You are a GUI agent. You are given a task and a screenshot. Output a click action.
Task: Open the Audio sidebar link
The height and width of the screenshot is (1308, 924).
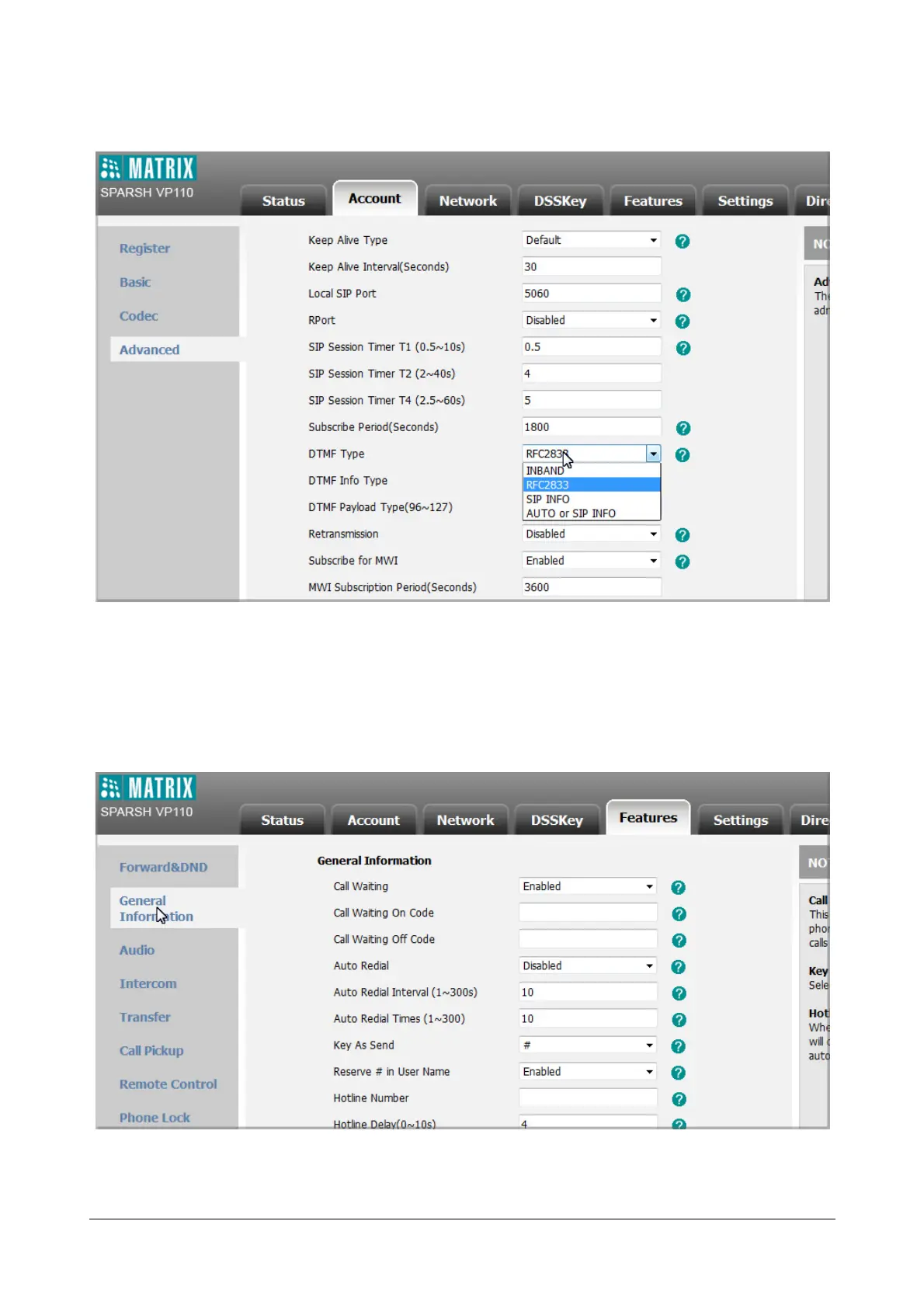pyautogui.click(x=137, y=950)
